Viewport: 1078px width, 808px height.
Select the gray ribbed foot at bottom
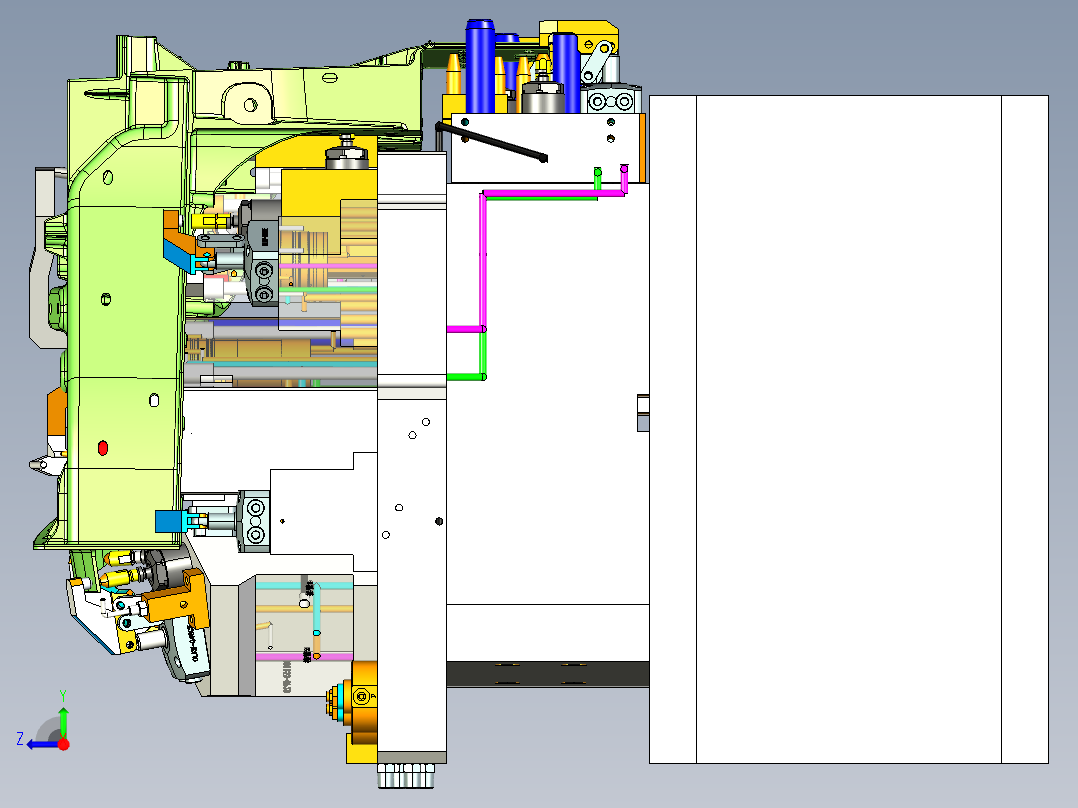click(x=406, y=776)
